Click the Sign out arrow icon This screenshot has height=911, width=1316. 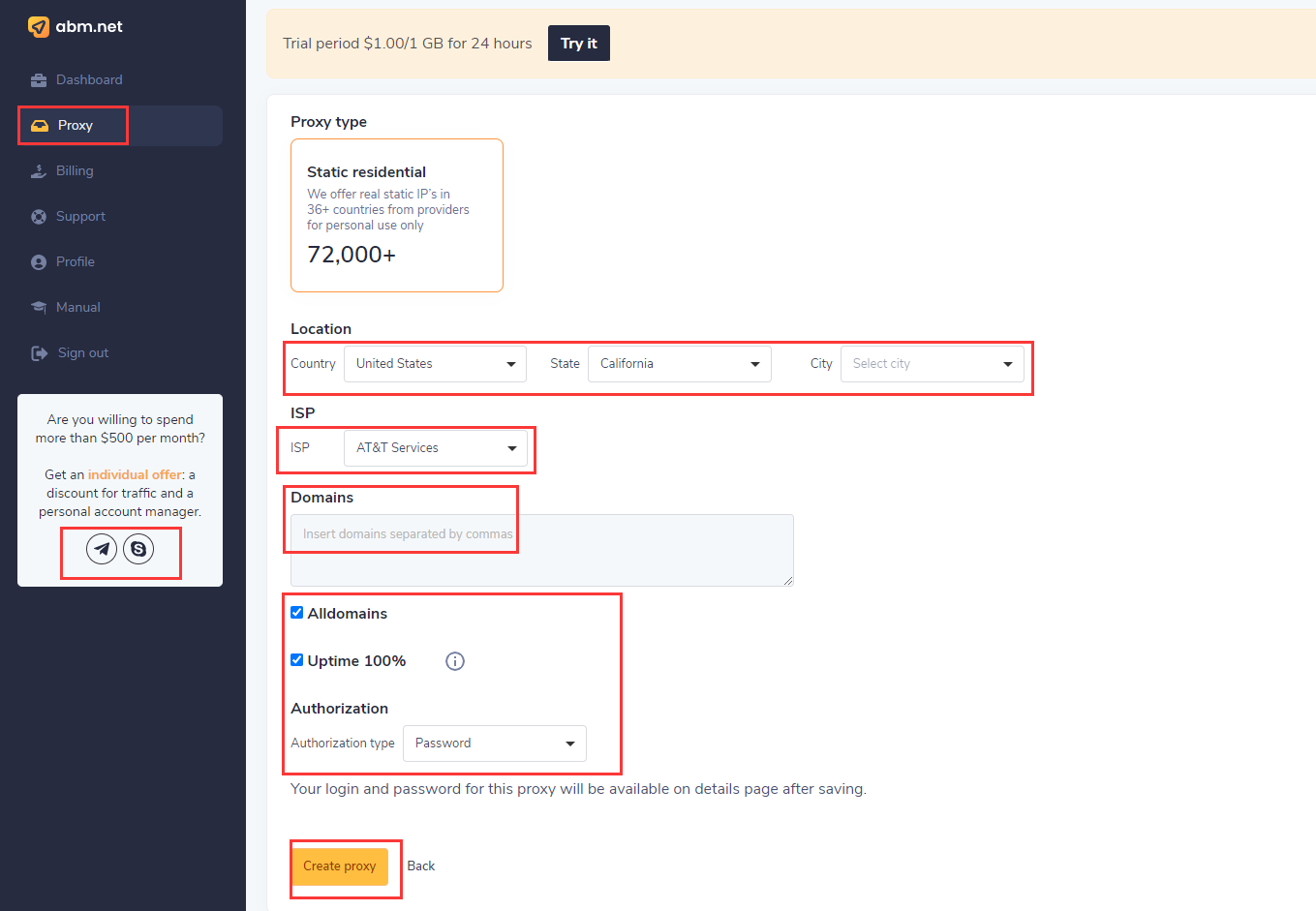point(39,353)
